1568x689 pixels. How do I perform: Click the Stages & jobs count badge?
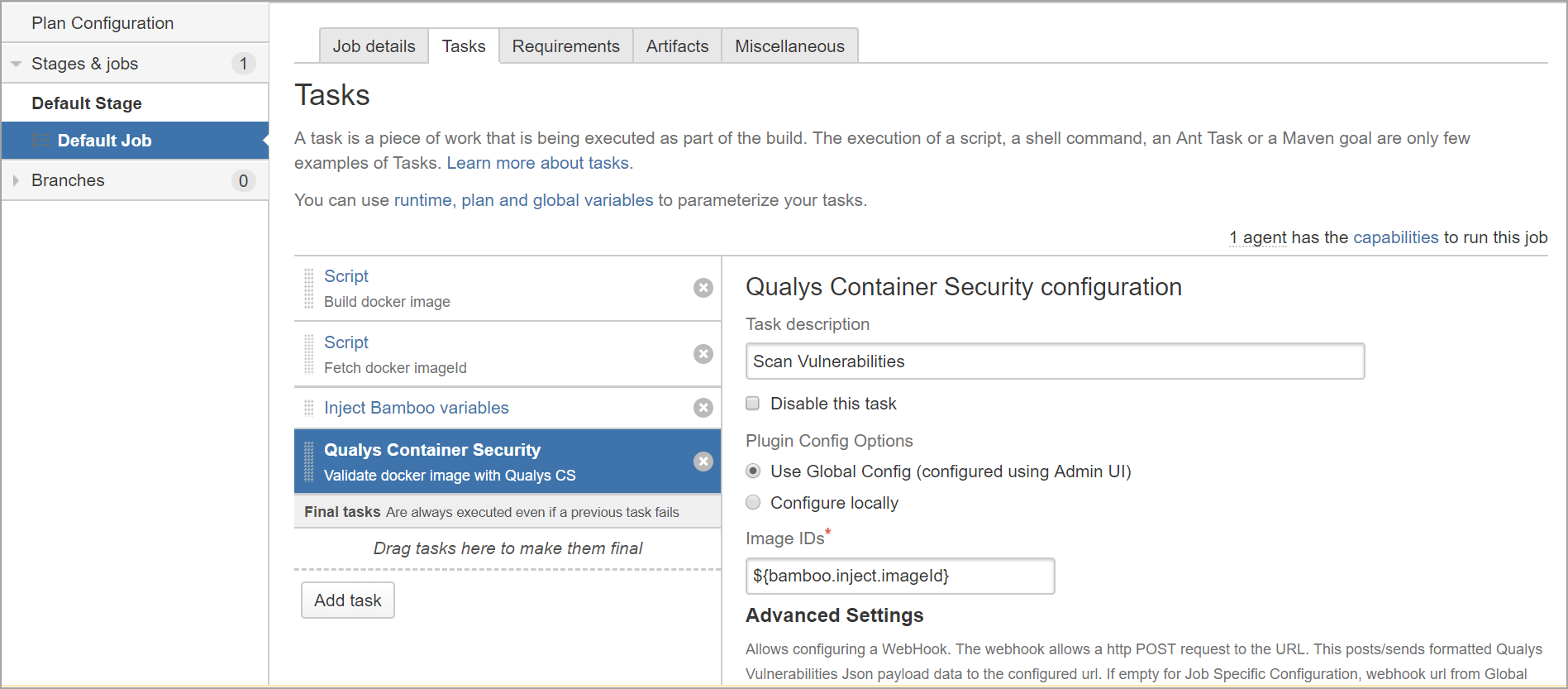243,64
